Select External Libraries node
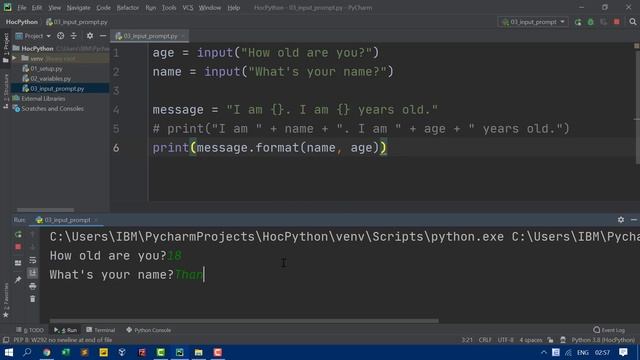The height and width of the screenshot is (360, 640). 43,98
